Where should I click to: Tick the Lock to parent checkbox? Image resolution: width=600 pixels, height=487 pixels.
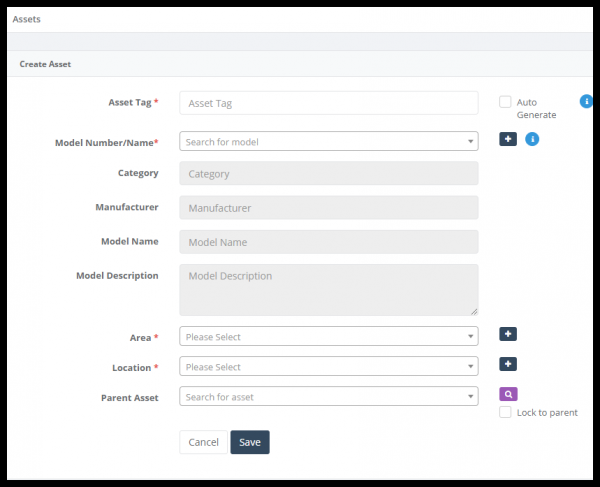[x=505, y=412]
